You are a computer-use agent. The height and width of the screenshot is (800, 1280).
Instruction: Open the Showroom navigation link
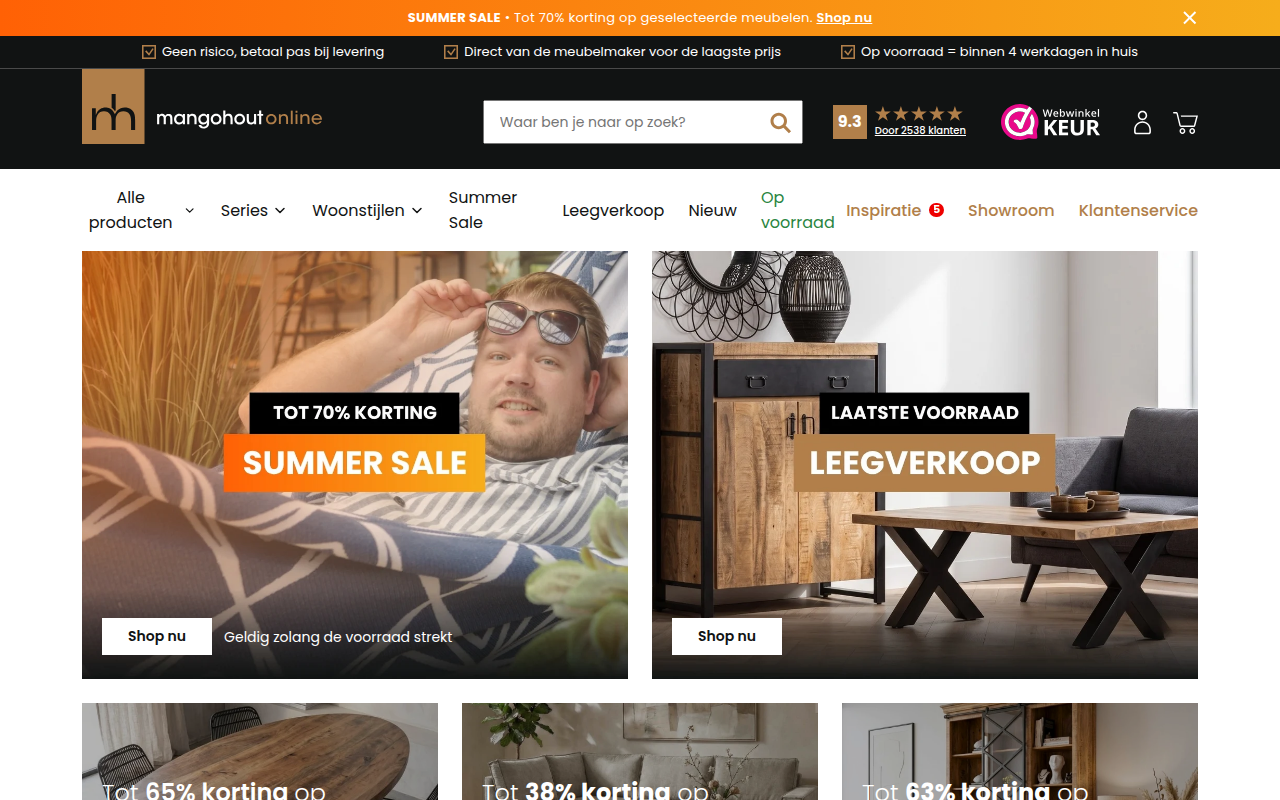(x=1011, y=210)
